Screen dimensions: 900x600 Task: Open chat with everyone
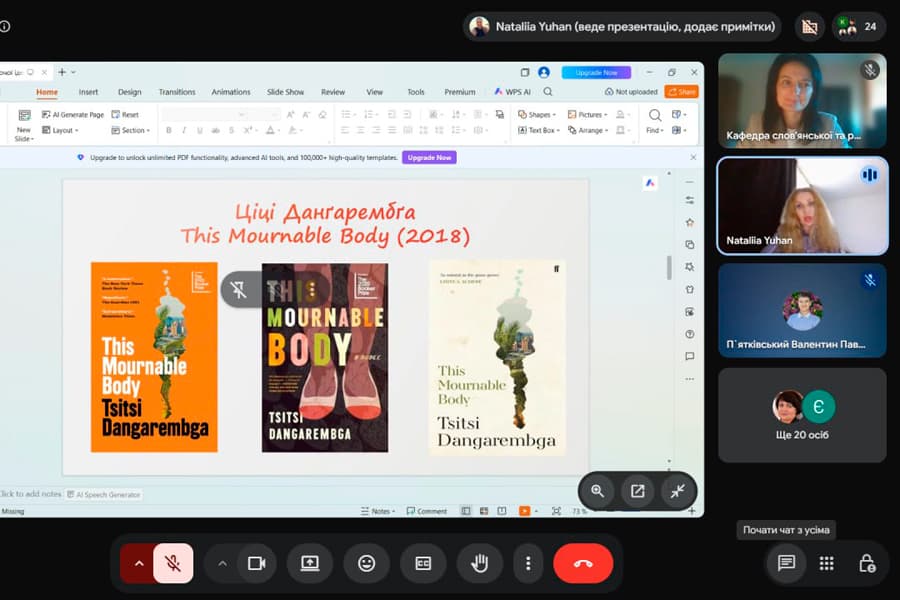point(786,563)
